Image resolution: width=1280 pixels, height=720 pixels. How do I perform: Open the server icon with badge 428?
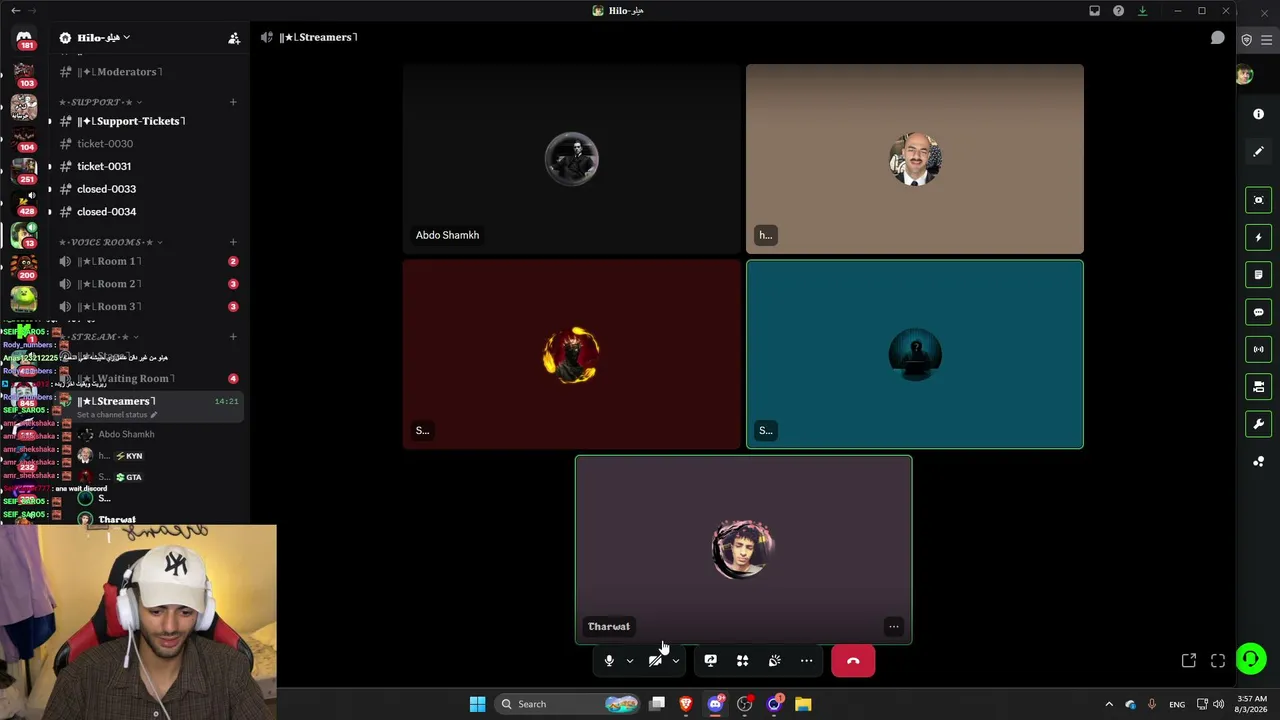click(x=24, y=203)
